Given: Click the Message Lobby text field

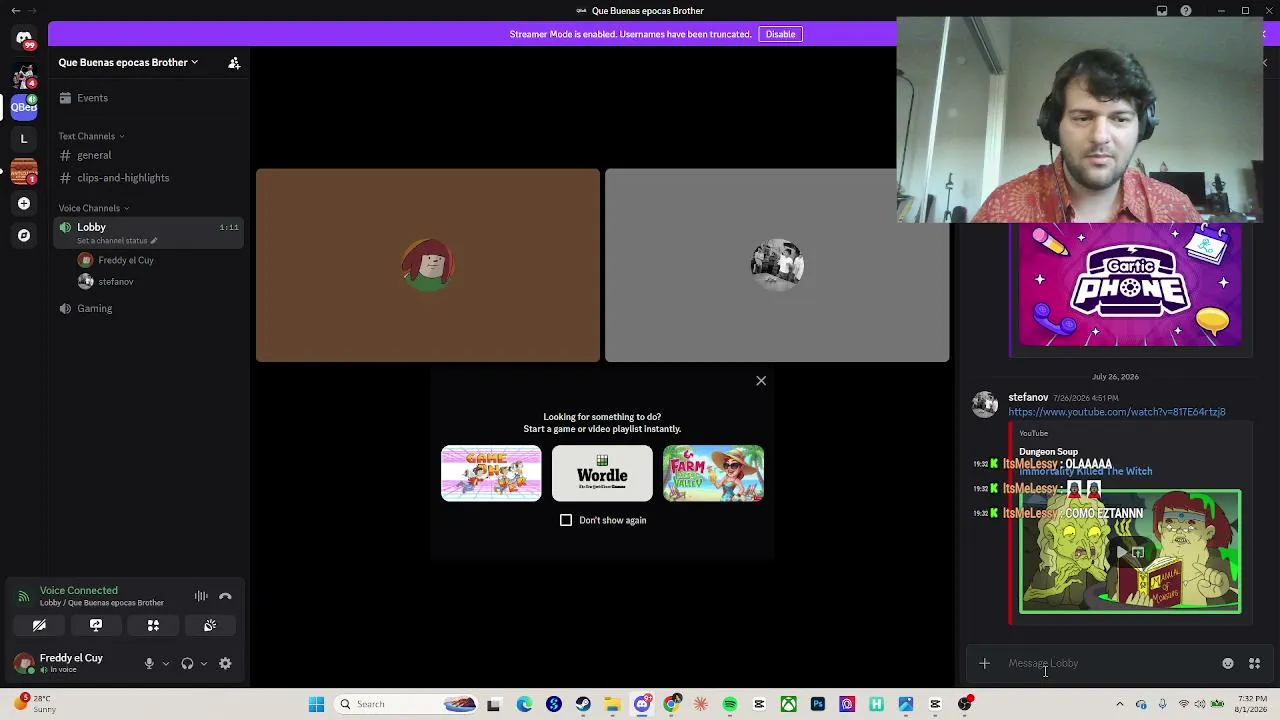Looking at the screenshot, I should click(1110, 663).
